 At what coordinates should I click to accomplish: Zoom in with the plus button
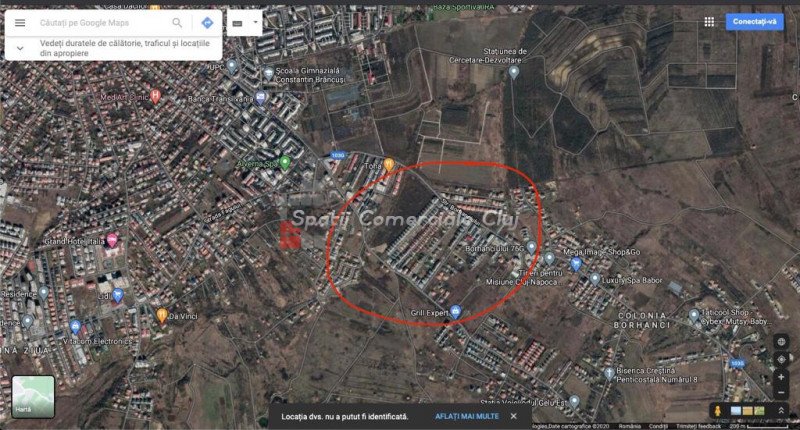click(781, 377)
